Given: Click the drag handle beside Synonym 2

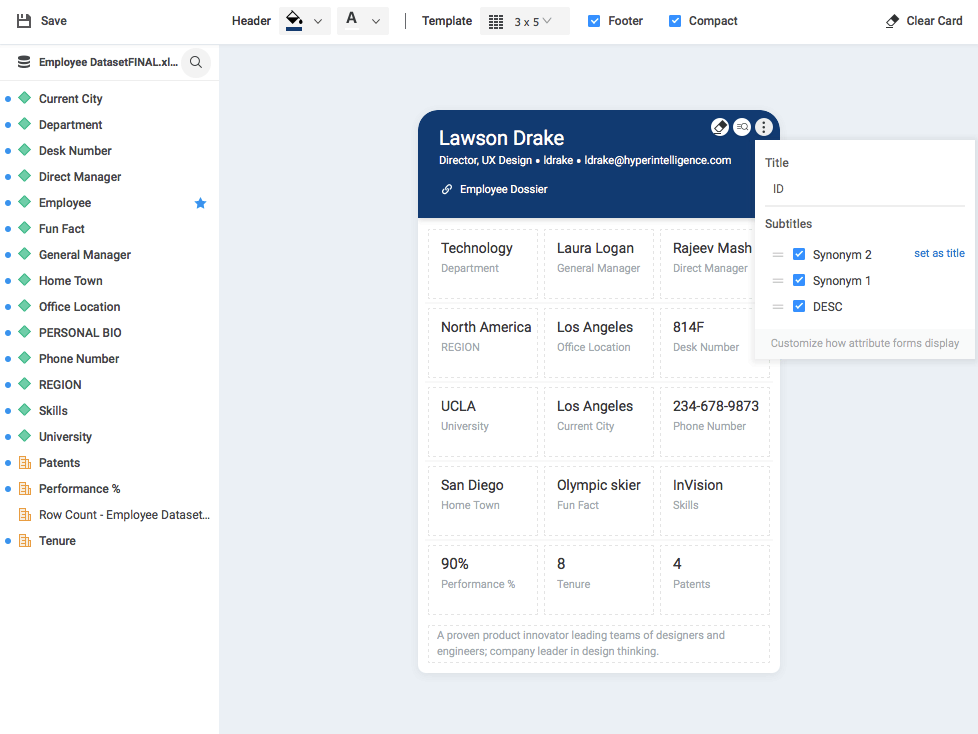Looking at the screenshot, I should [778, 255].
